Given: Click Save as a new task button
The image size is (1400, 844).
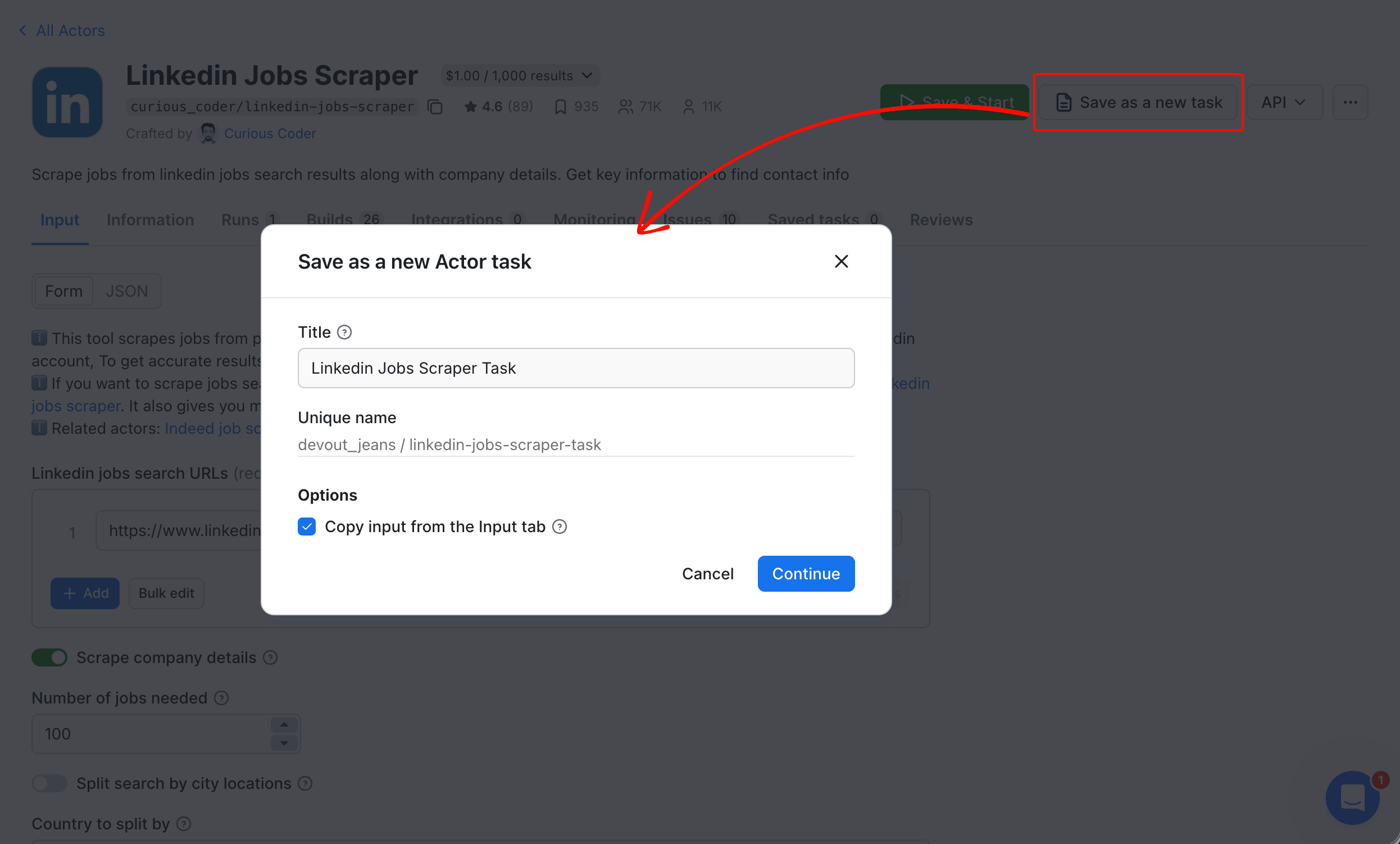Looking at the screenshot, I should point(1138,102).
